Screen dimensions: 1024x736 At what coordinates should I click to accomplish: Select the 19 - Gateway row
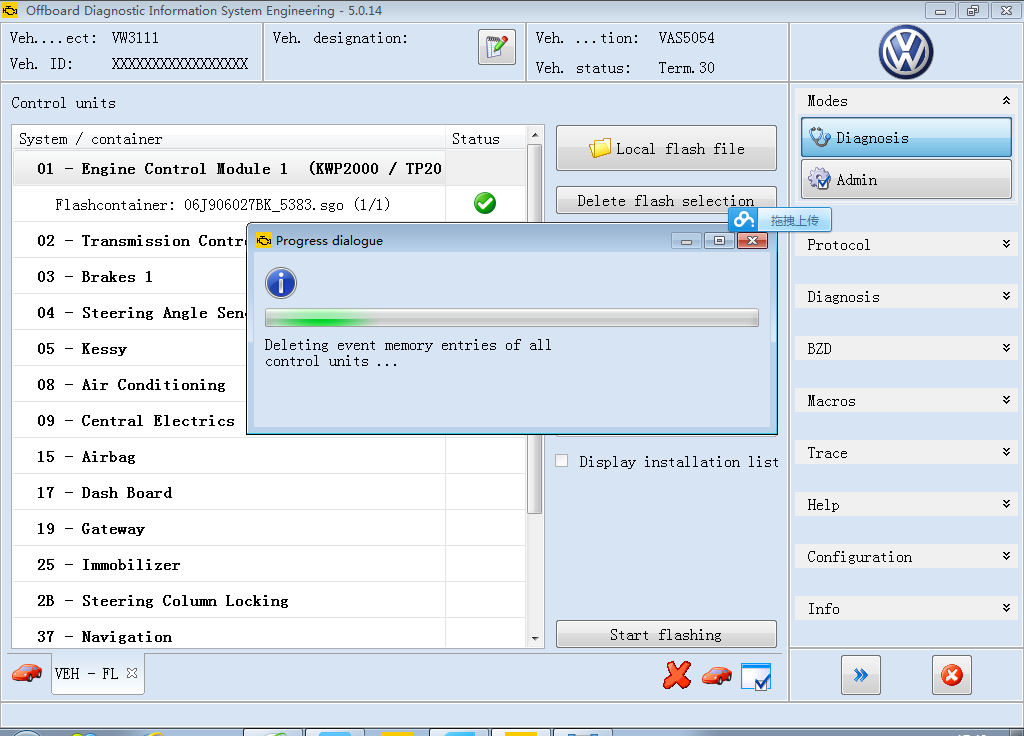coord(269,528)
